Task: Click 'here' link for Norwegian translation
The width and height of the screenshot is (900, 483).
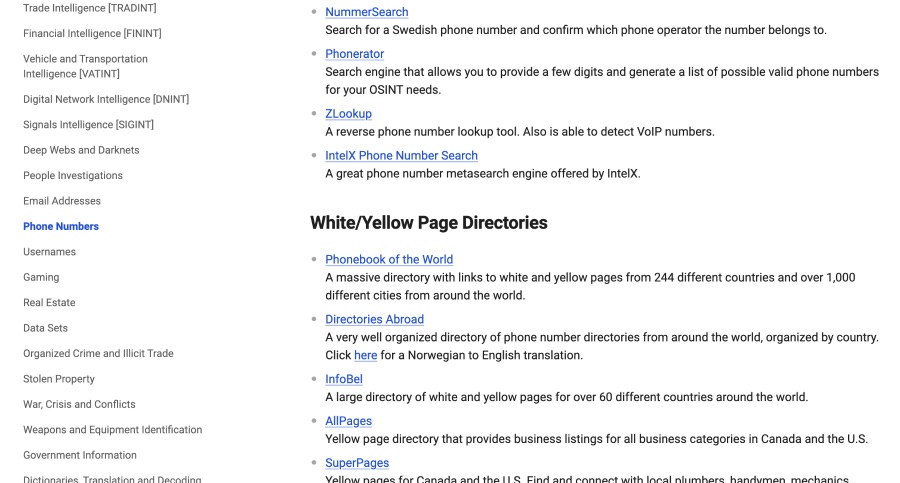Action: click(x=366, y=356)
